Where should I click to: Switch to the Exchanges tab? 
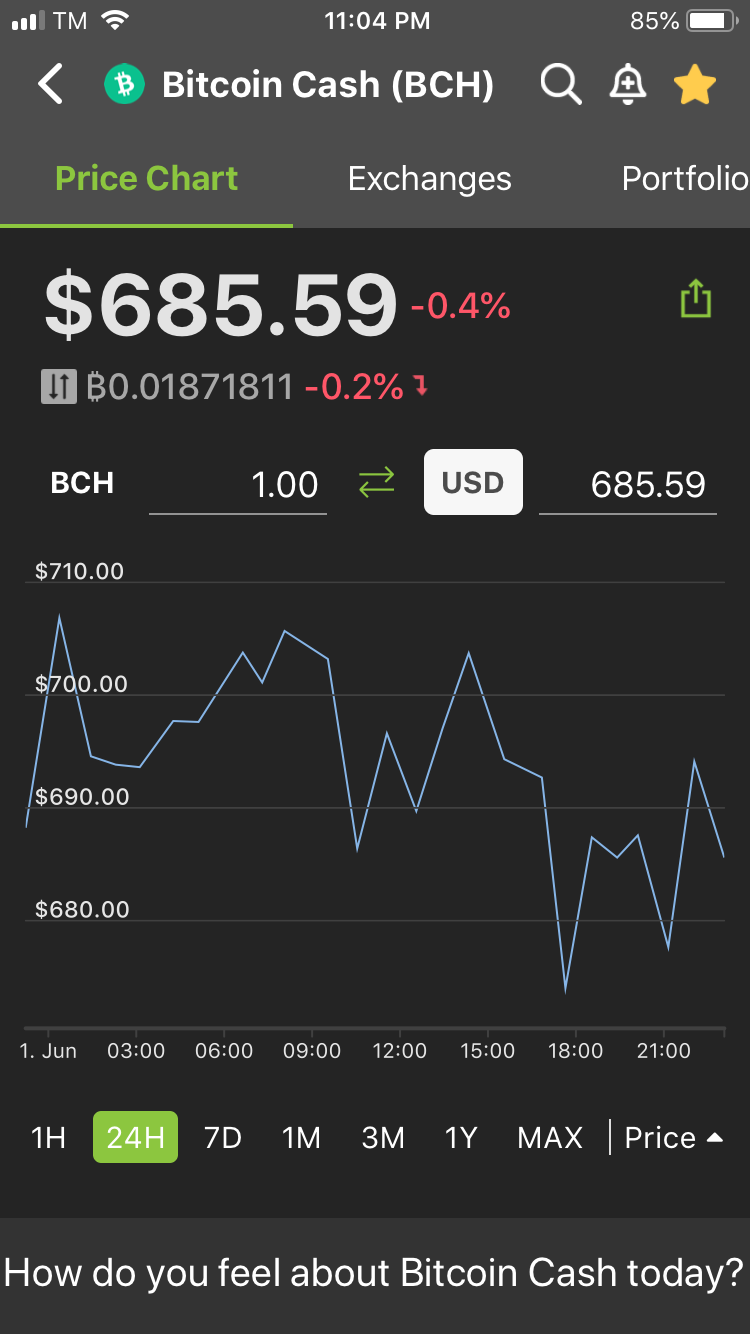pyautogui.click(x=430, y=179)
